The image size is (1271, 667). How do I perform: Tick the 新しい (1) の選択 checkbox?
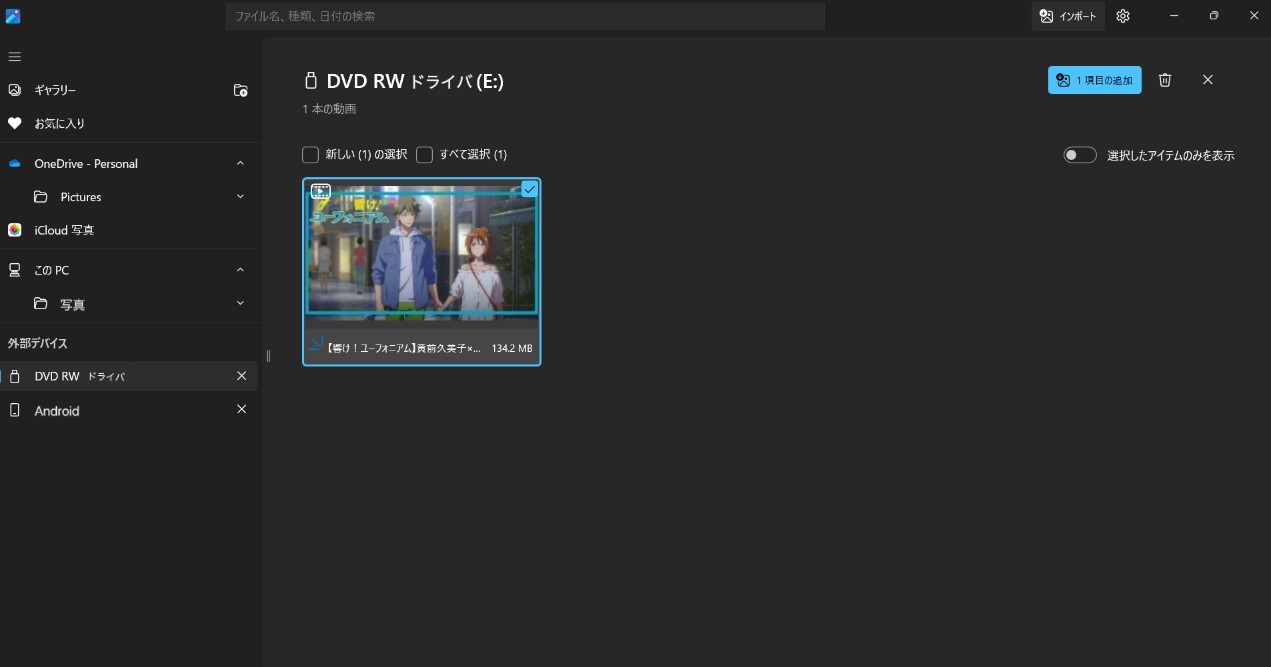(x=310, y=155)
